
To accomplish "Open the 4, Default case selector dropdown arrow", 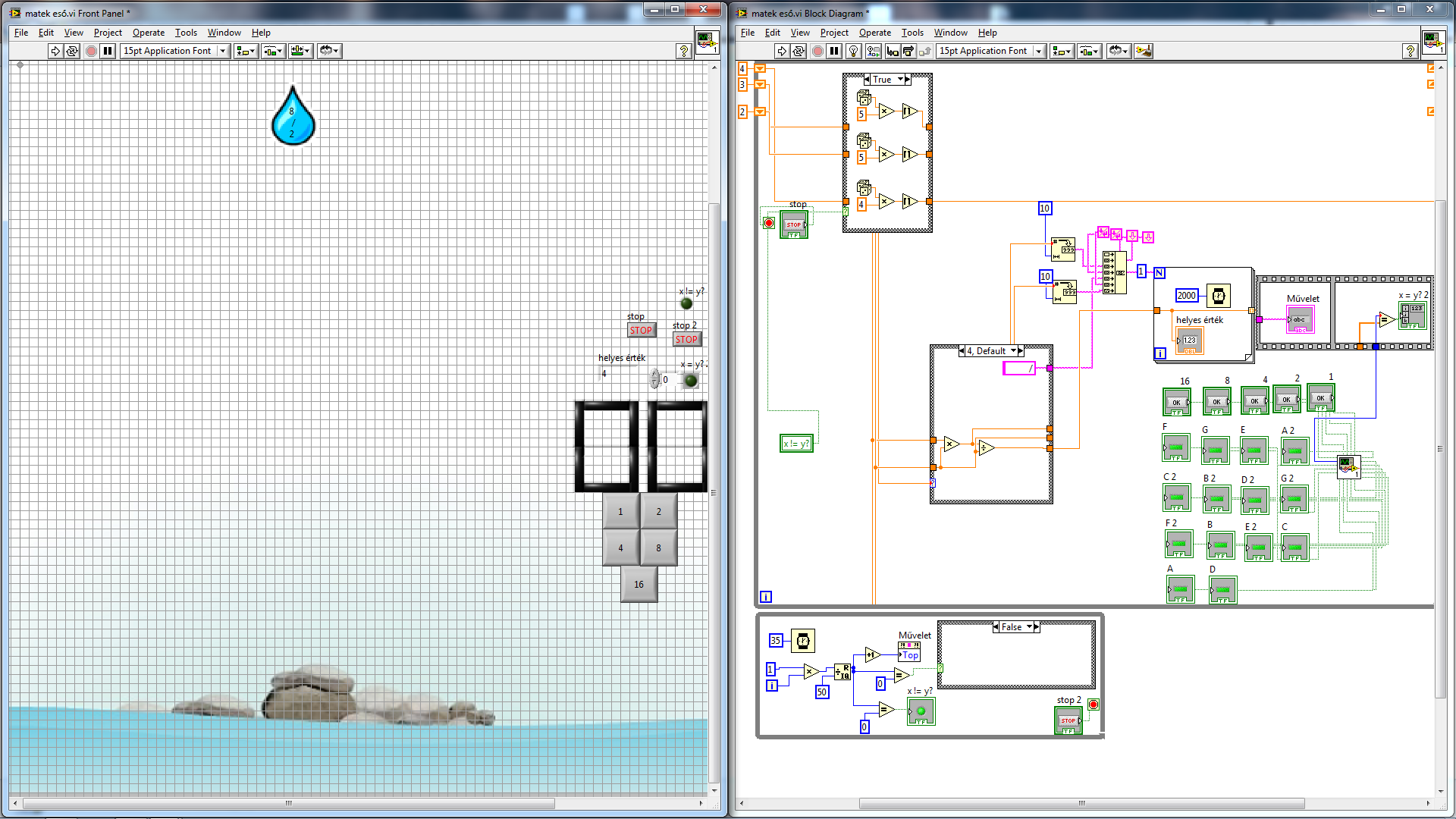I will click(1013, 351).
